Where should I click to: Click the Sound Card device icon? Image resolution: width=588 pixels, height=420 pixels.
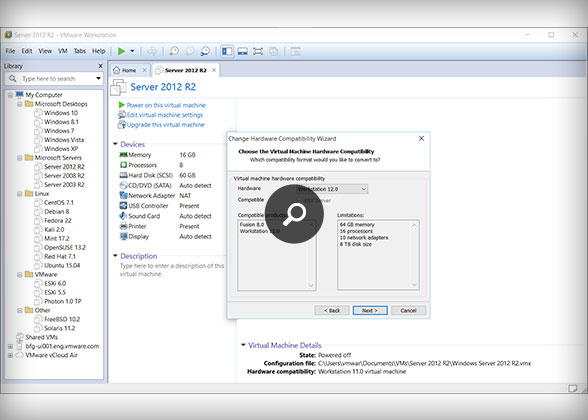(123, 216)
